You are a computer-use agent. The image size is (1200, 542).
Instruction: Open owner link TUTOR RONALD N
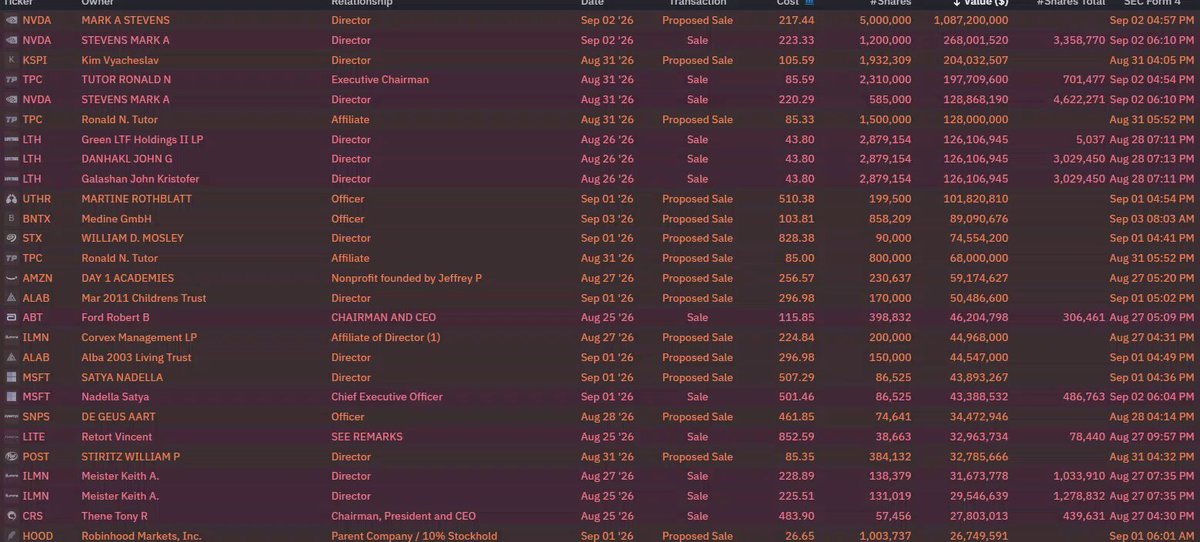(127, 80)
